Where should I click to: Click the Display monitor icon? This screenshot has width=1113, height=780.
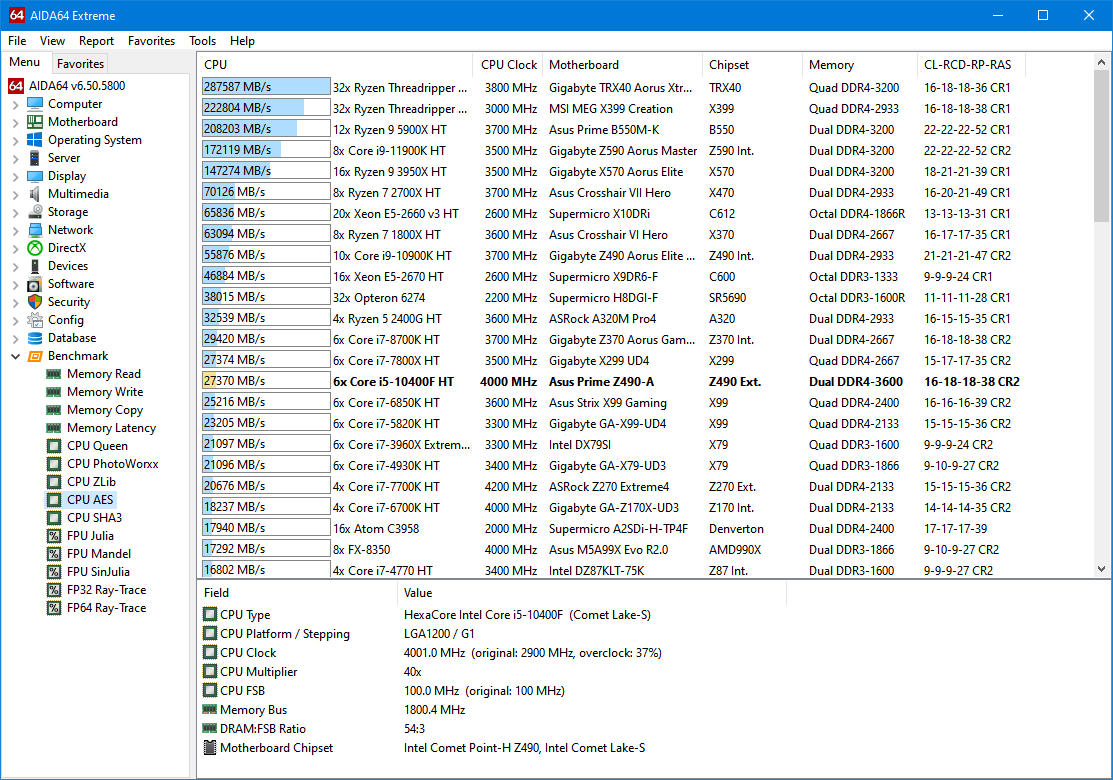pos(35,176)
